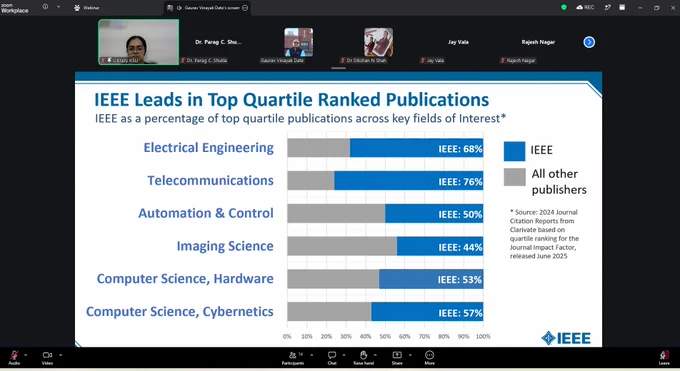This screenshot has width=680, height=371.
Task: Click the Zoom Workplace logo
Action: [x=14, y=8]
